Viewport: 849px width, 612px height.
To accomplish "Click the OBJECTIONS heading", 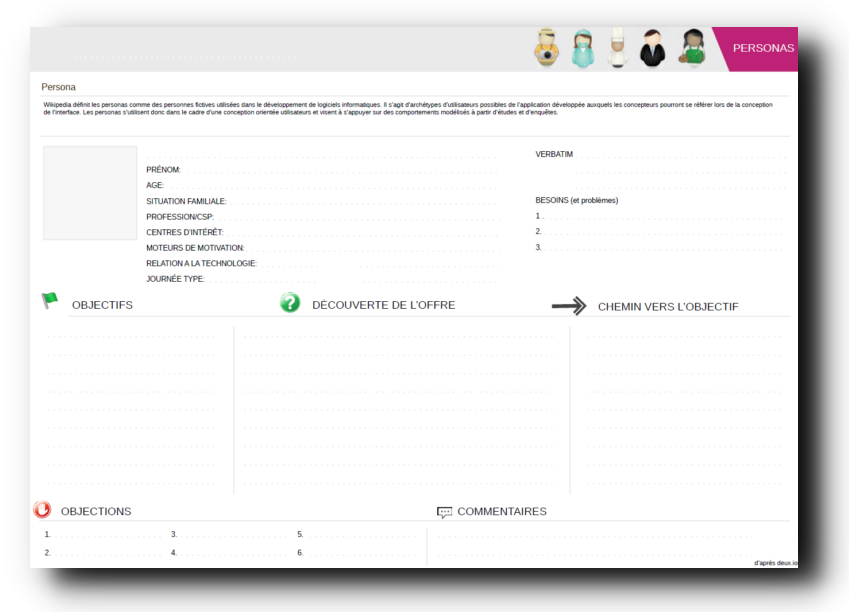I will [x=96, y=512].
